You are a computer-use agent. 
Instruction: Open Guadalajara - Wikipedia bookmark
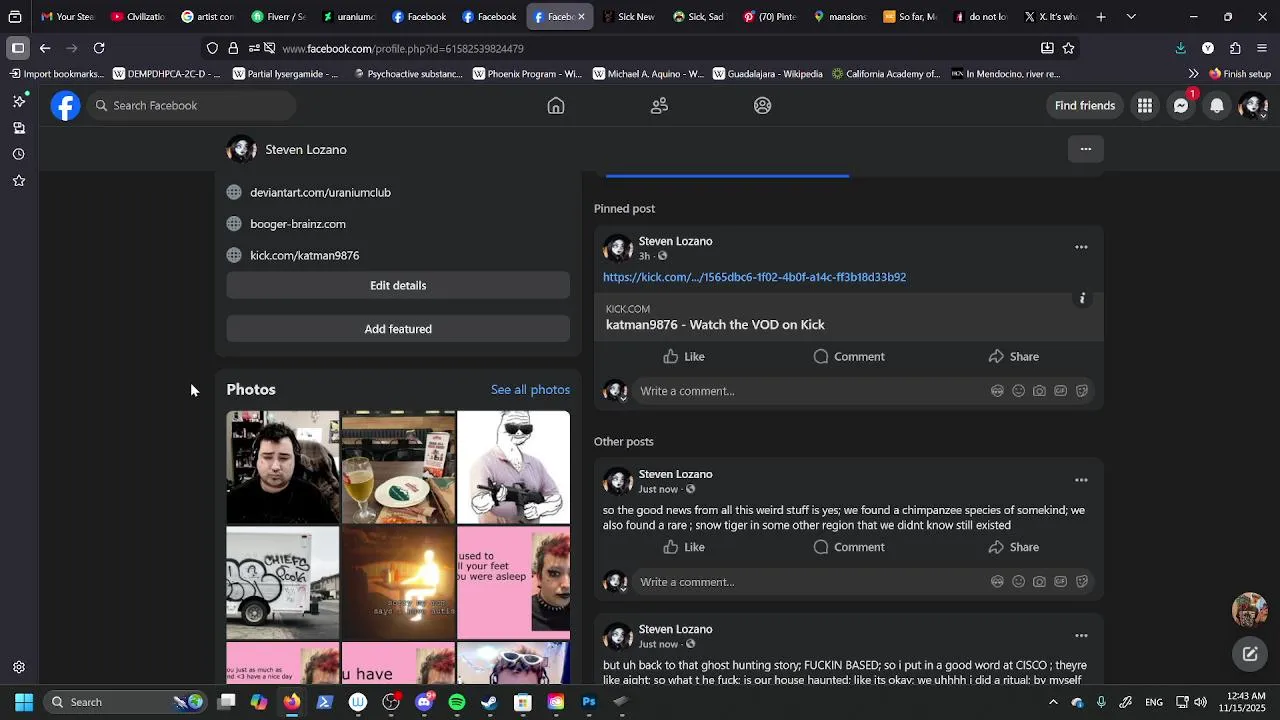click(767, 74)
